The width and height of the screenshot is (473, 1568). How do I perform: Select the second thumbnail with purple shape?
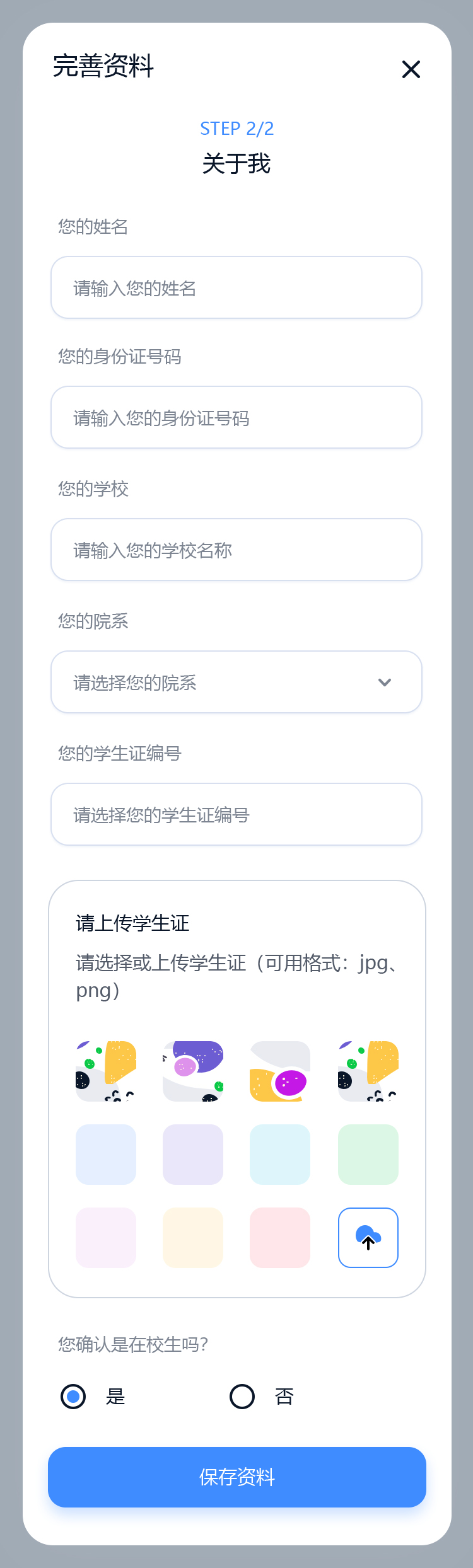click(193, 1071)
